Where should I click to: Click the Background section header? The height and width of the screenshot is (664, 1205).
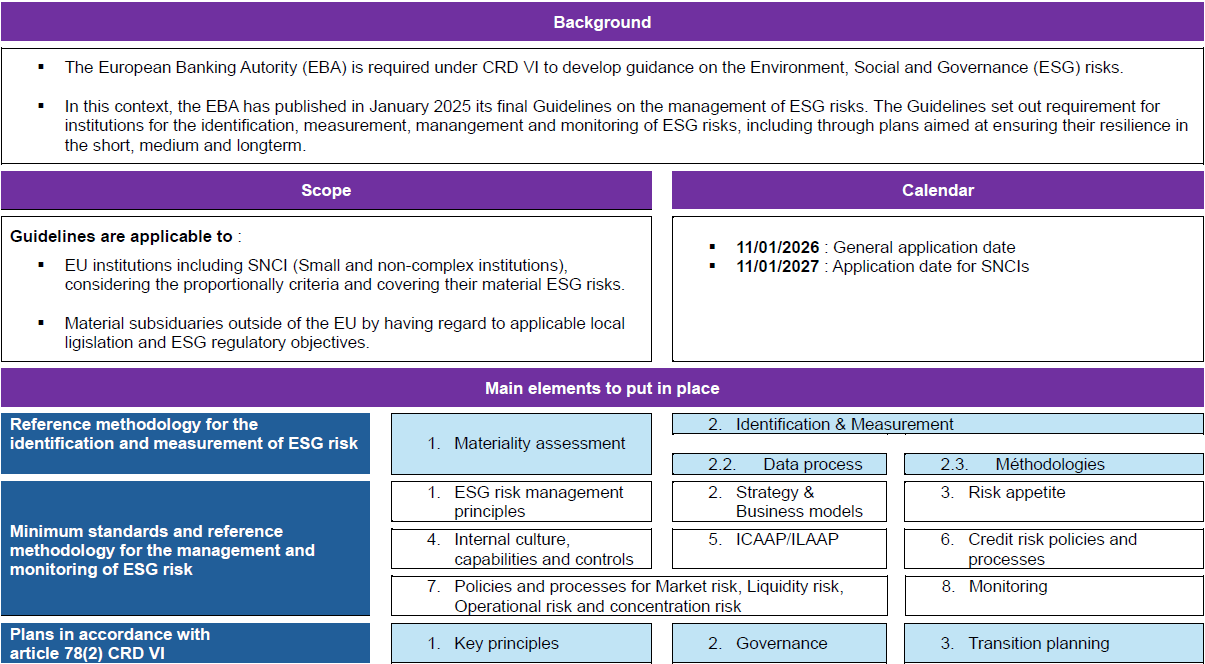pos(602,22)
